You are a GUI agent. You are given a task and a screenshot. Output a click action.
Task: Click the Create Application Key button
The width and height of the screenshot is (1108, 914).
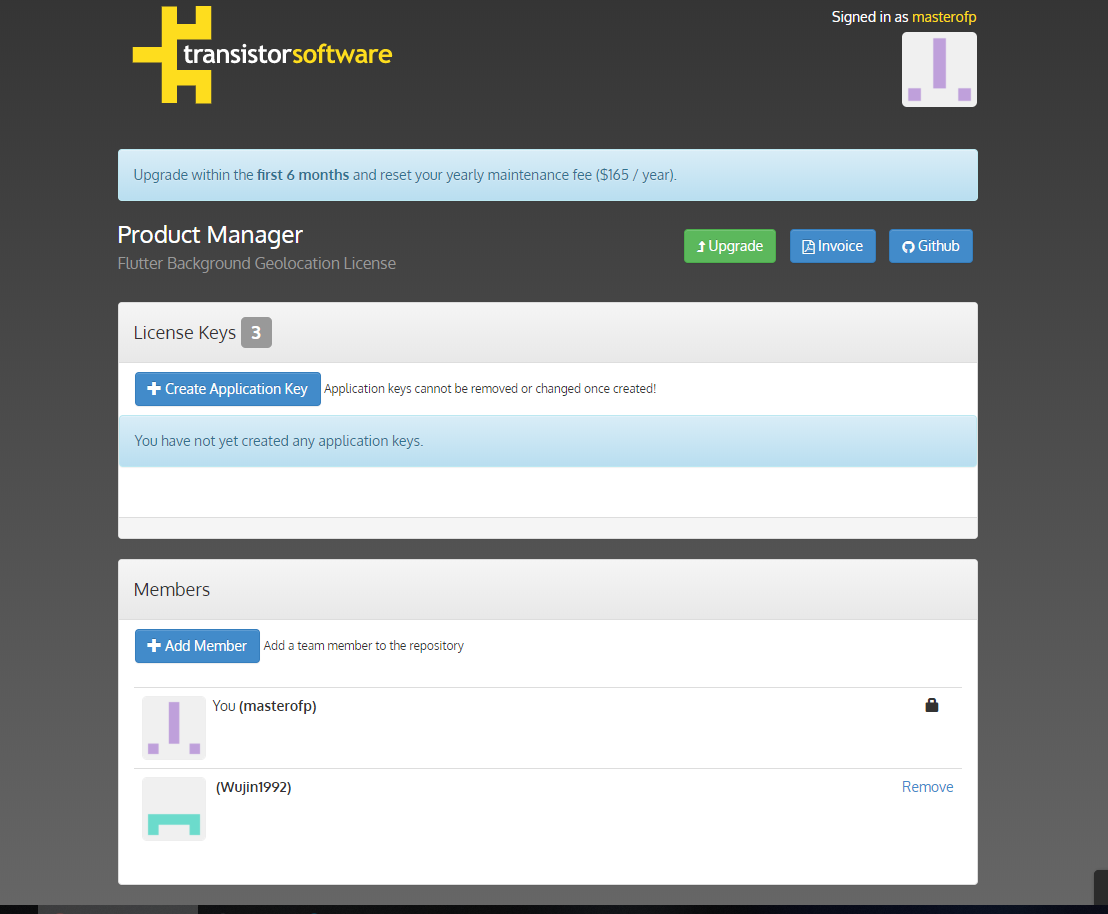pos(227,389)
